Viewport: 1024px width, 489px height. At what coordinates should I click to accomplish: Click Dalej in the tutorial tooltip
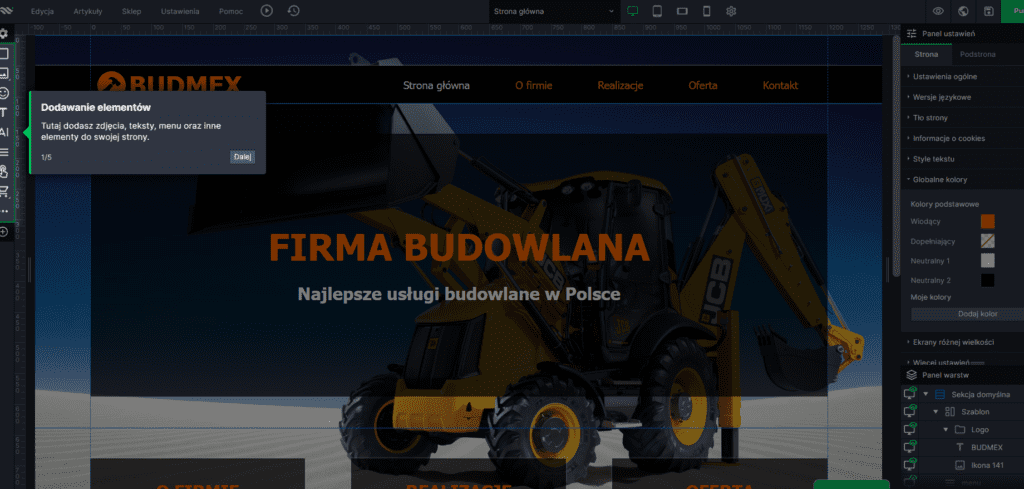coord(242,157)
